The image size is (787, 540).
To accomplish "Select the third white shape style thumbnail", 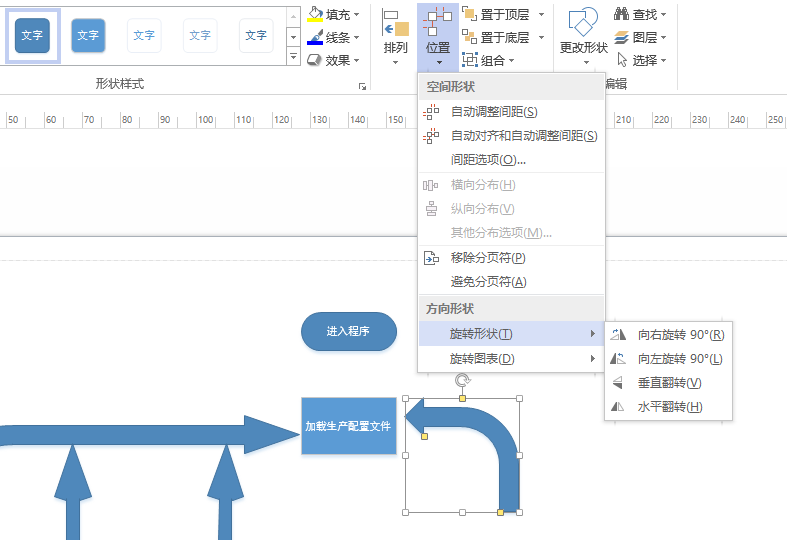I will pos(144,36).
